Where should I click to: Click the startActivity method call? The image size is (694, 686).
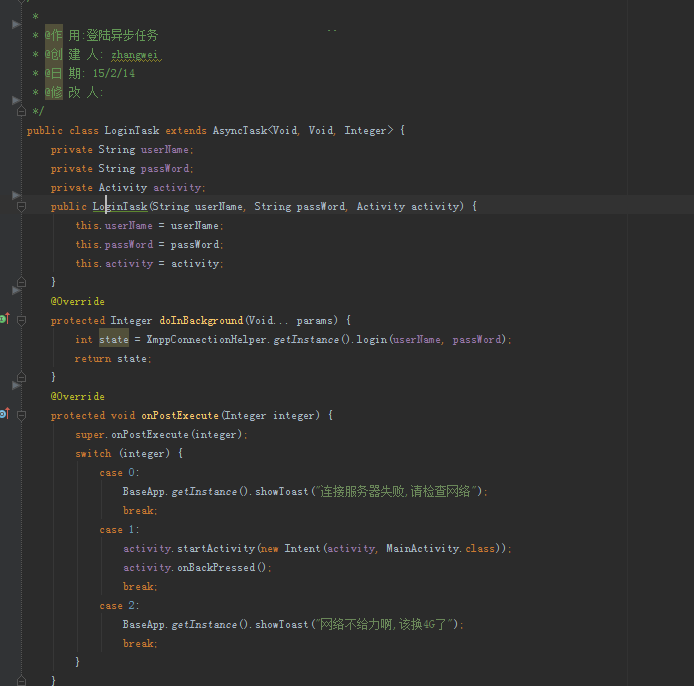tap(216, 549)
